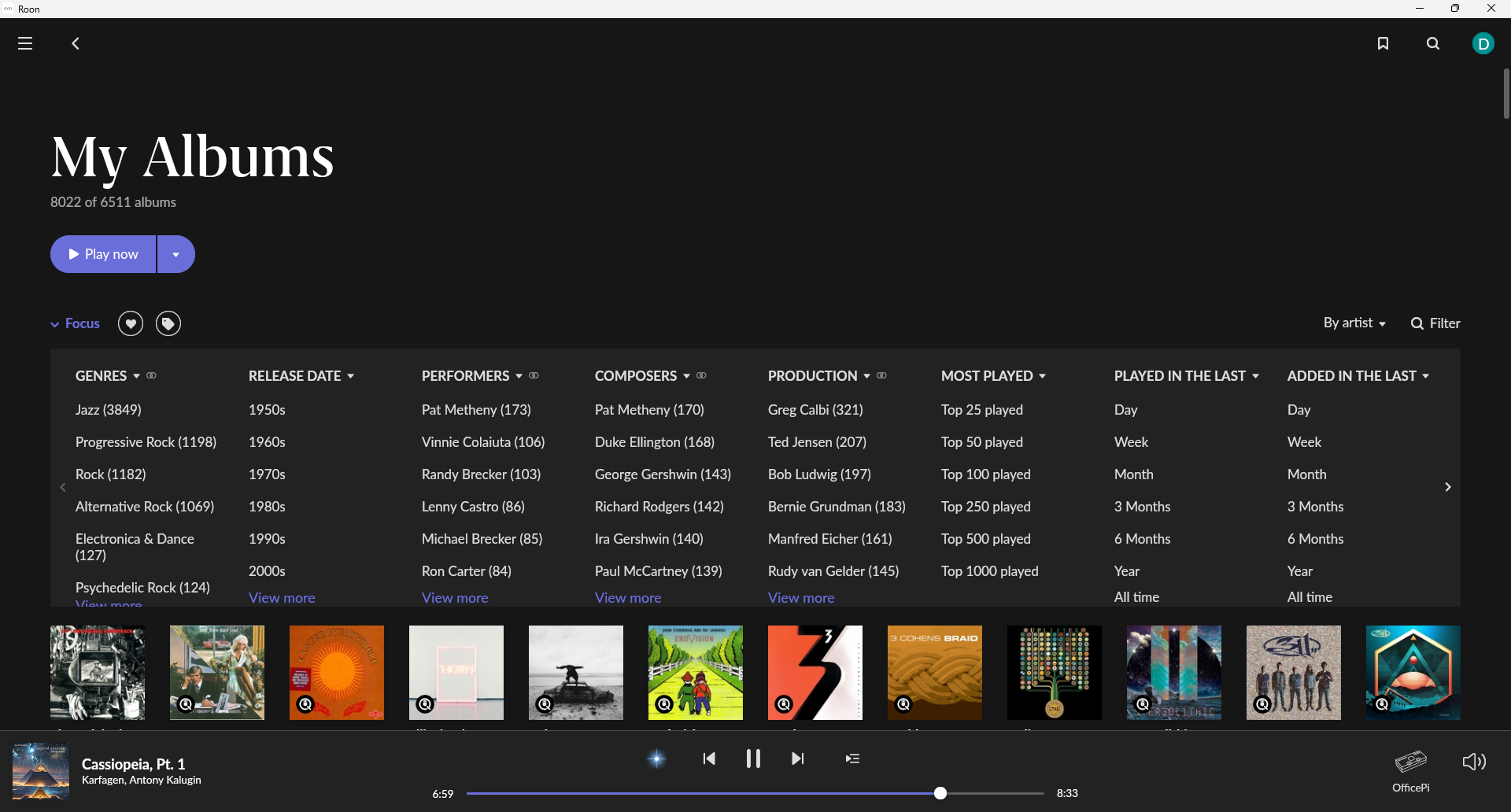Viewport: 1511px width, 812px height.
Task: Select performer Pat Metheny (173)
Action: [476, 410]
